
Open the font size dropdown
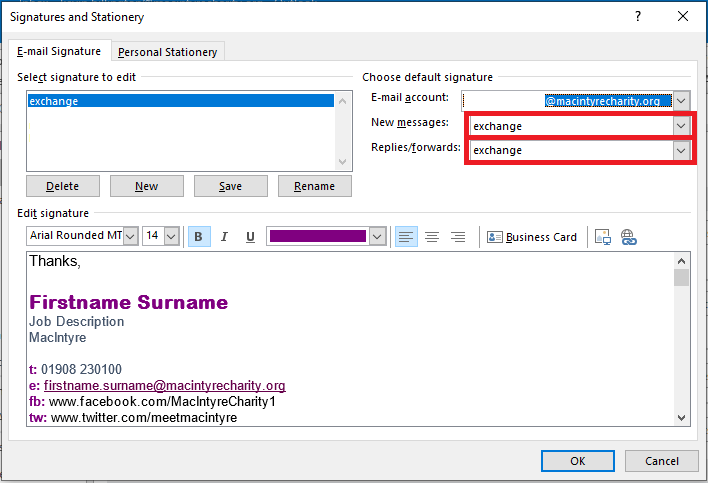pos(171,237)
